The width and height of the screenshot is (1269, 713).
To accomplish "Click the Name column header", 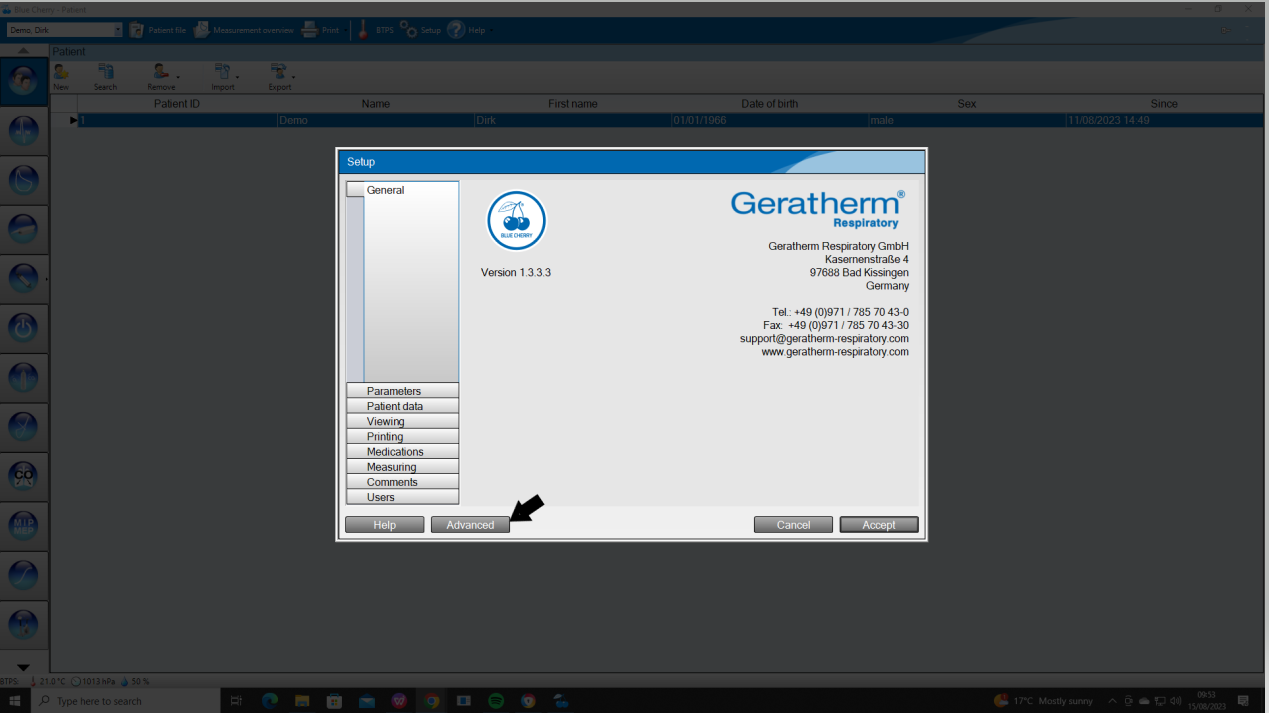I will click(x=375, y=104).
